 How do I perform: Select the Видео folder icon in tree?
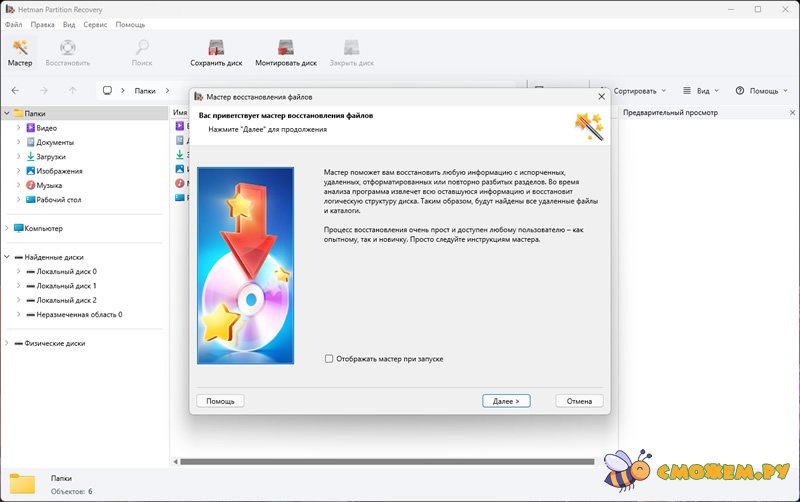point(30,128)
